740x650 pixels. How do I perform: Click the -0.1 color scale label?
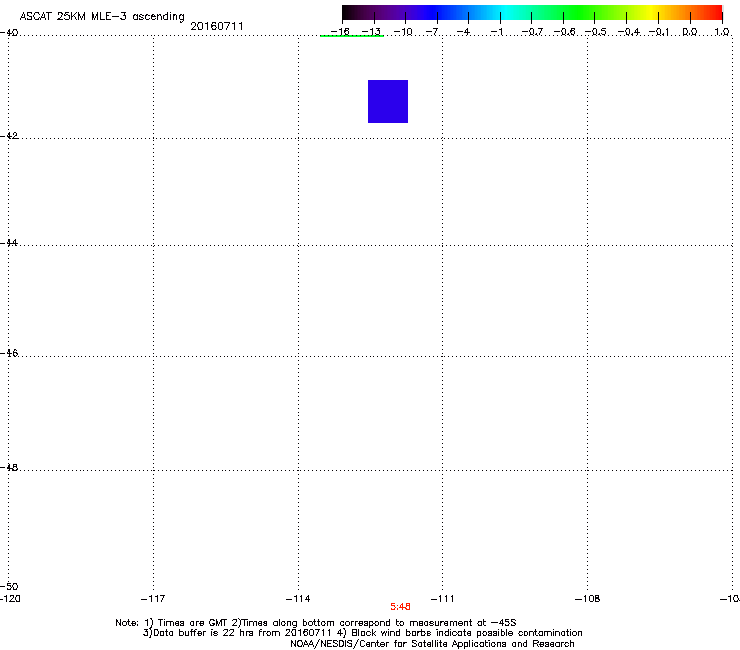coord(659,32)
